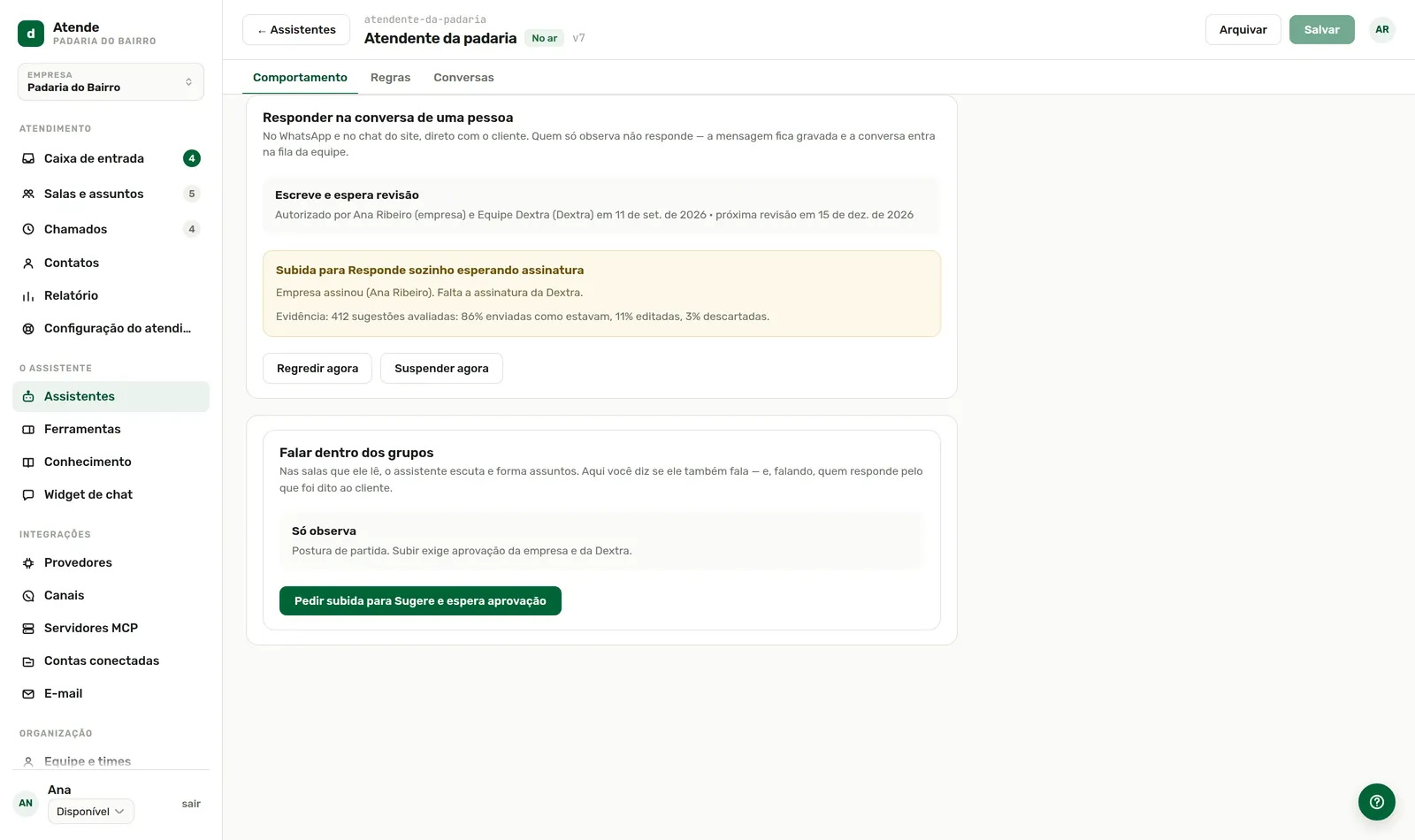This screenshot has width=1415, height=840.
Task: Click the Servidores MCP server icon
Action: pyautogui.click(x=28, y=628)
